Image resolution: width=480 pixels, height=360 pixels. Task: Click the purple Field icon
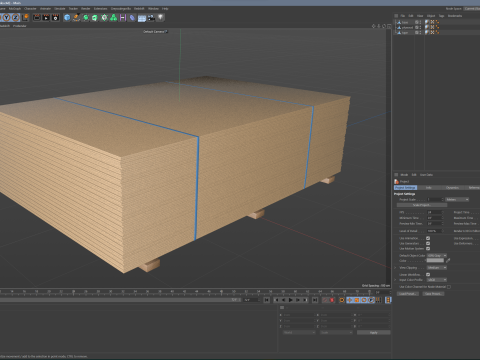[123, 17]
